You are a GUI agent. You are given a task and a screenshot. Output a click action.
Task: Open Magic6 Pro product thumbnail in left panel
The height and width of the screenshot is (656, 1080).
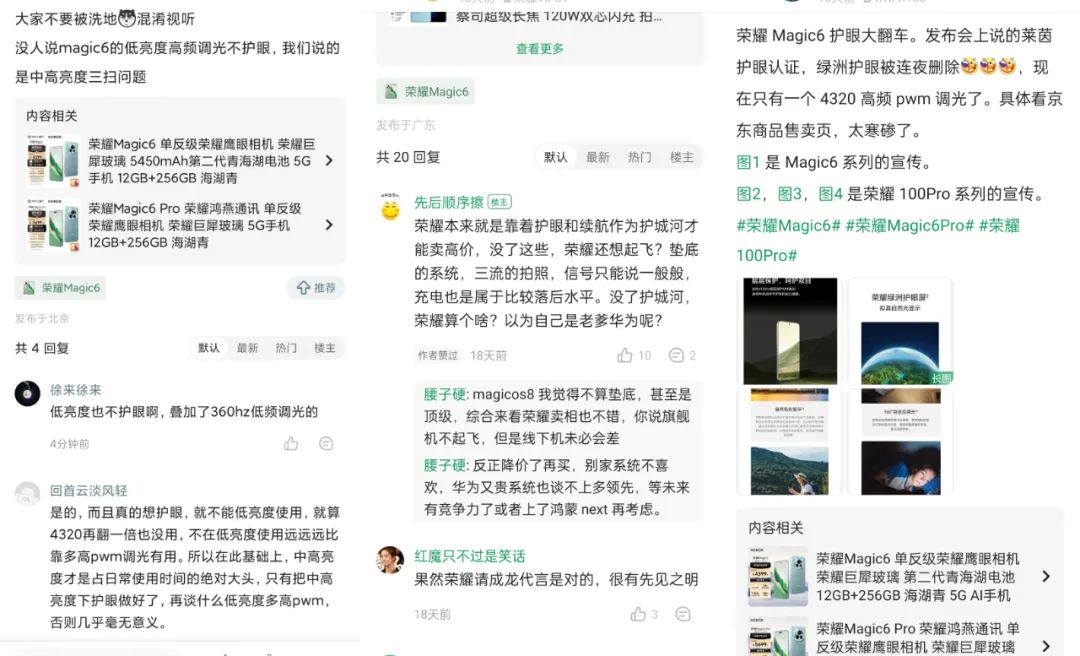pyautogui.click(x=53, y=225)
